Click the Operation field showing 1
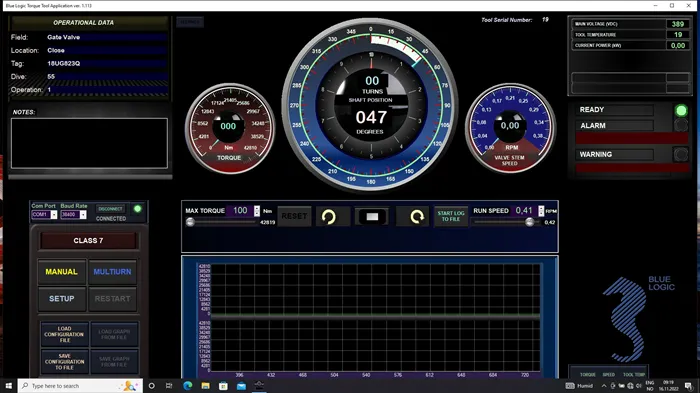700x393 pixels. (x=106, y=89)
